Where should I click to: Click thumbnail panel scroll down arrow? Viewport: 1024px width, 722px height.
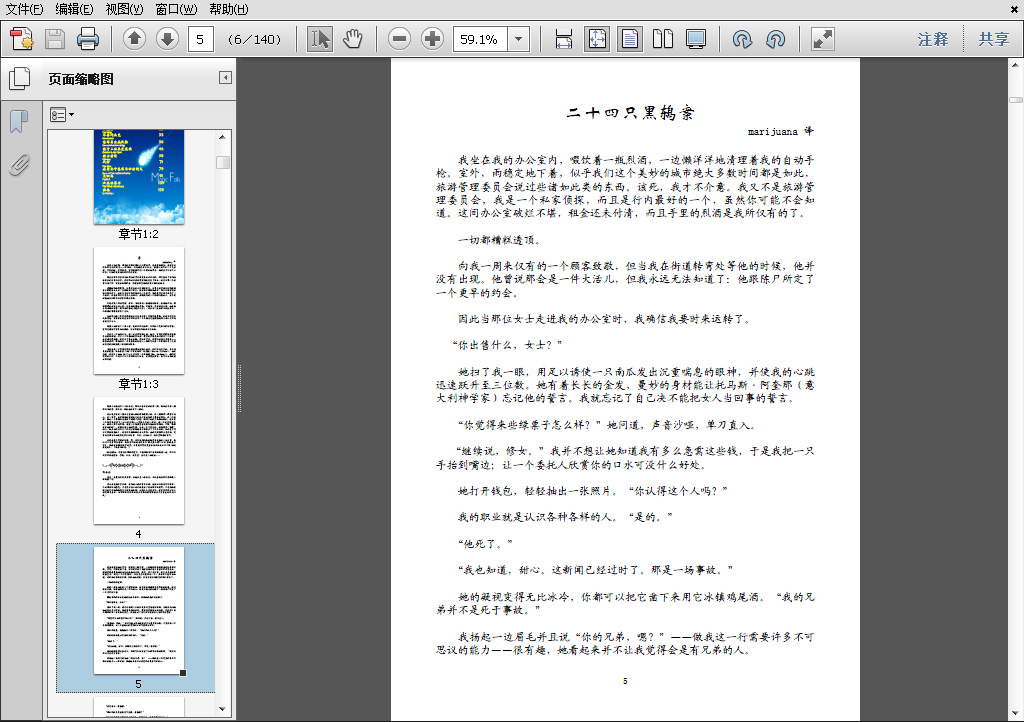223,709
